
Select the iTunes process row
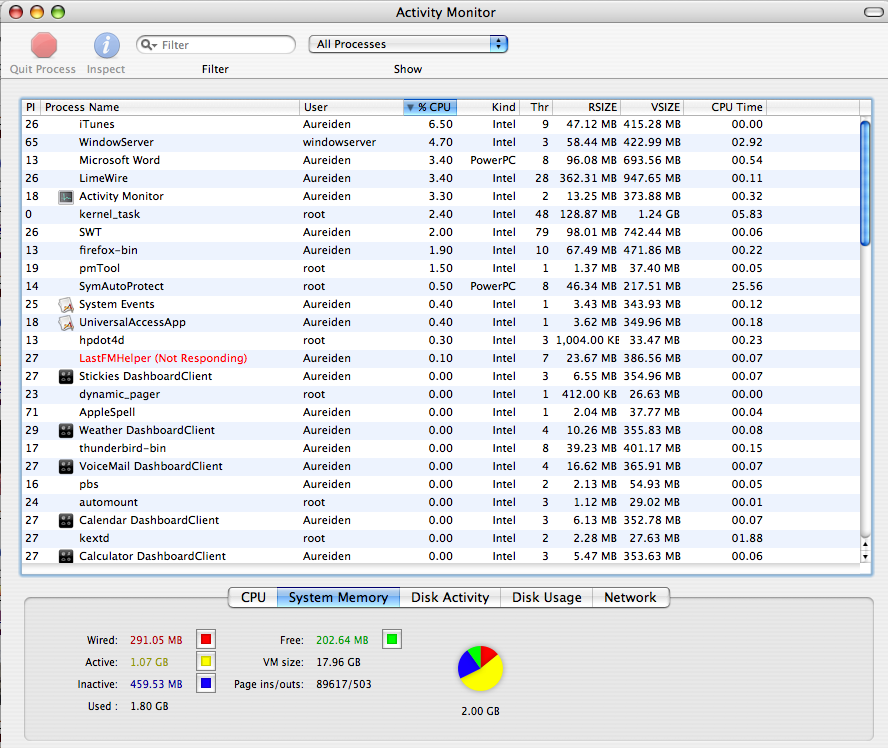441,124
